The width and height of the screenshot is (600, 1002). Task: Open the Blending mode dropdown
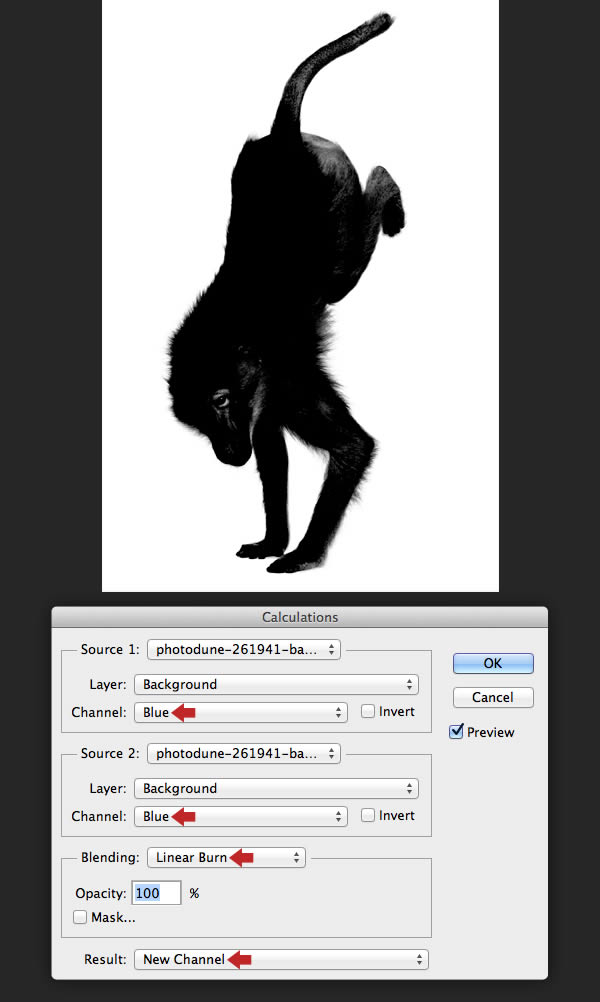click(226, 858)
